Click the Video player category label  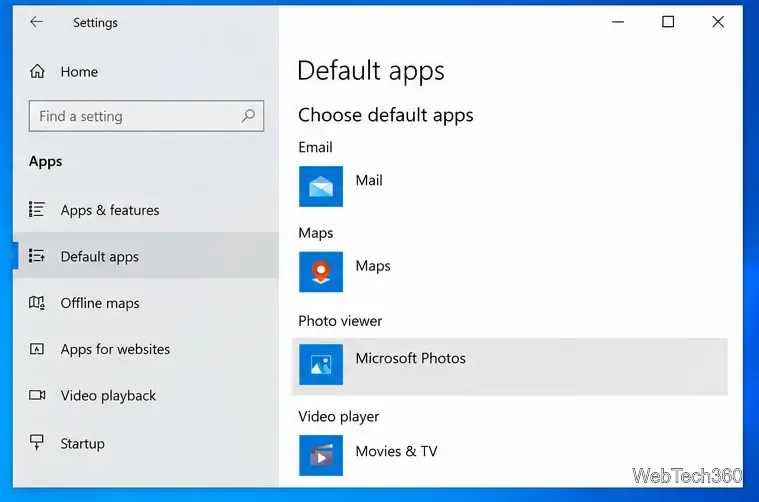coord(339,417)
